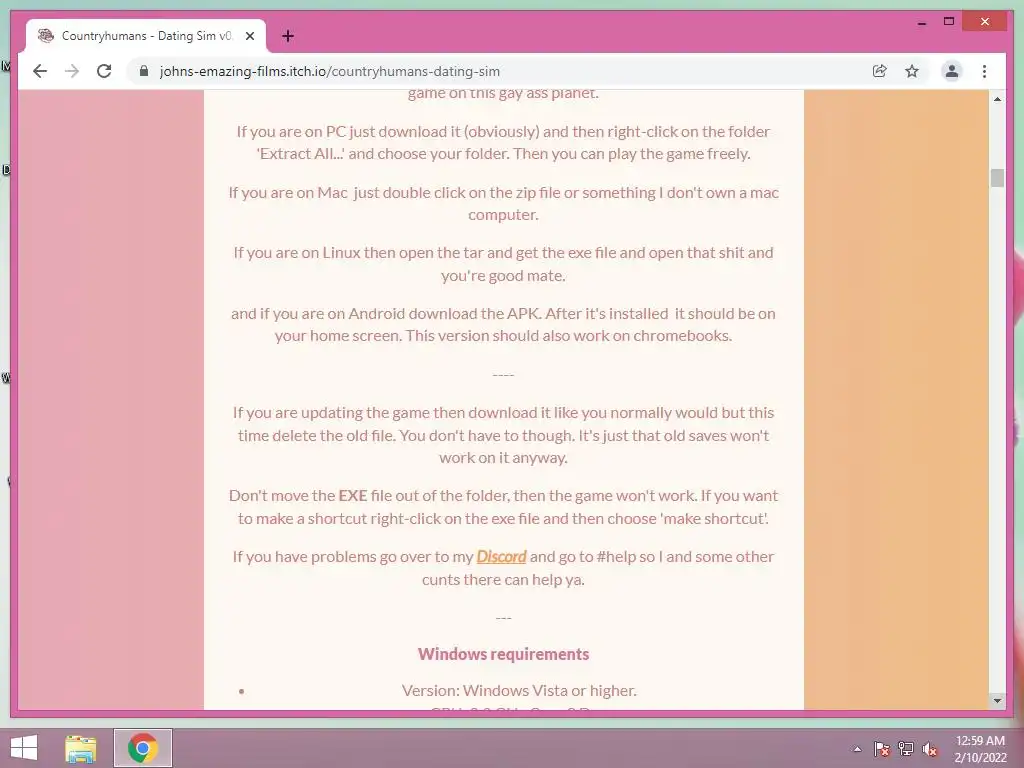Click the 'If you are on PC' paragraph
The width and height of the screenshot is (1024, 768).
(x=503, y=142)
